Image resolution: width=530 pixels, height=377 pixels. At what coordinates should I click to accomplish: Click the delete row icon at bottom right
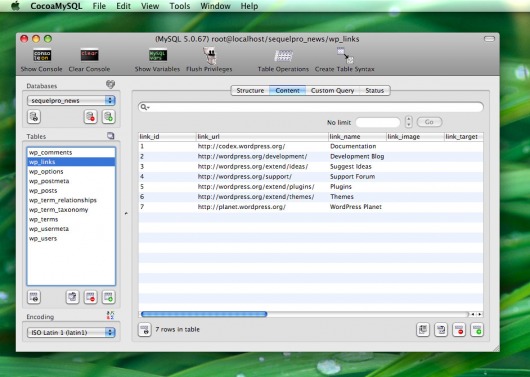459,330
